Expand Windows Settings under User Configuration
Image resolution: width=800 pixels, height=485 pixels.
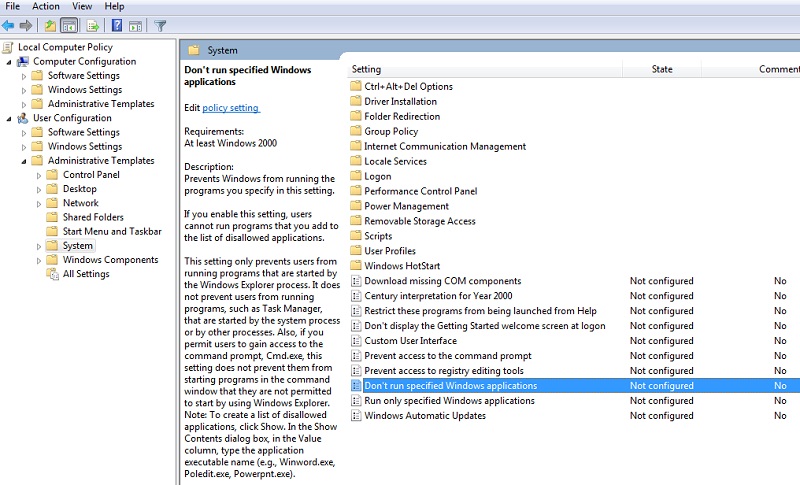point(23,147)
